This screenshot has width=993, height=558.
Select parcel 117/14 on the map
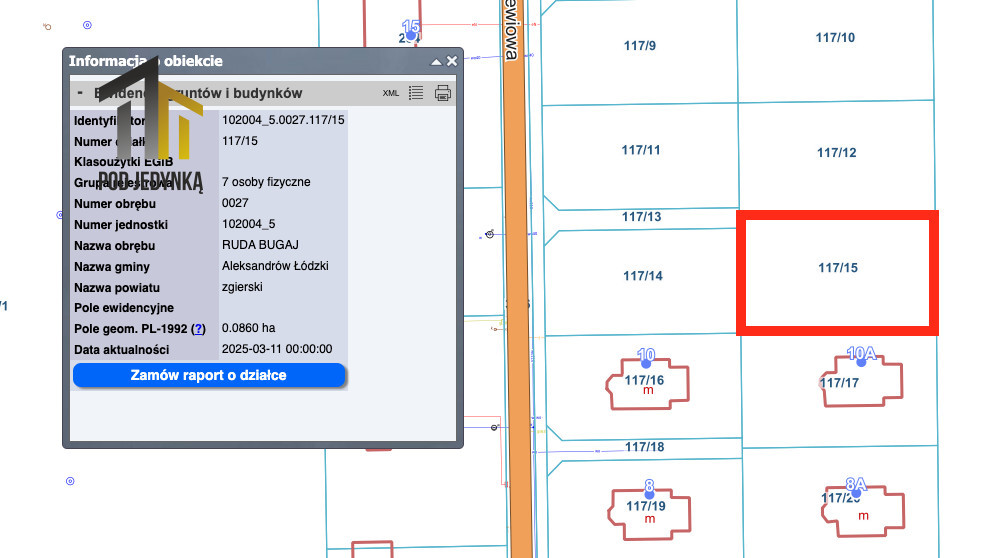coord(643,276)
